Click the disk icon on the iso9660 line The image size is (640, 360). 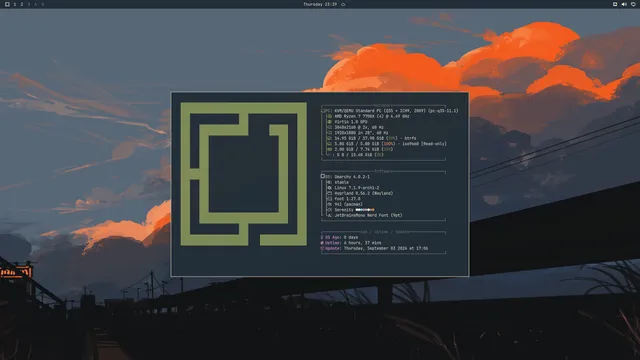[329, 144]
